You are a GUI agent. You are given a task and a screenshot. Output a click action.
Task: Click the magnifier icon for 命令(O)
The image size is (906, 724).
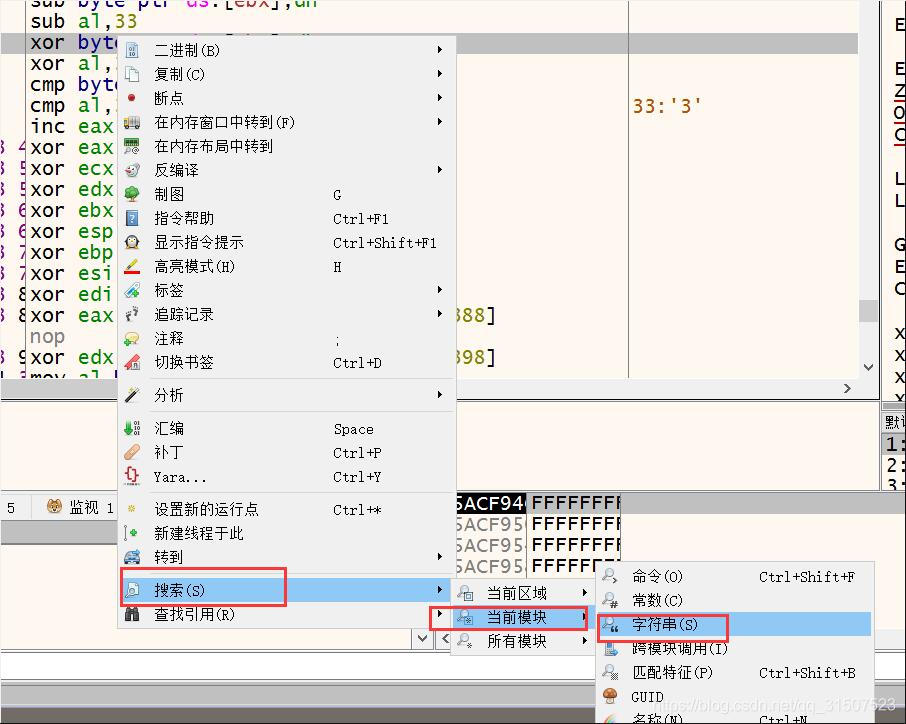(x=611, y=576)
